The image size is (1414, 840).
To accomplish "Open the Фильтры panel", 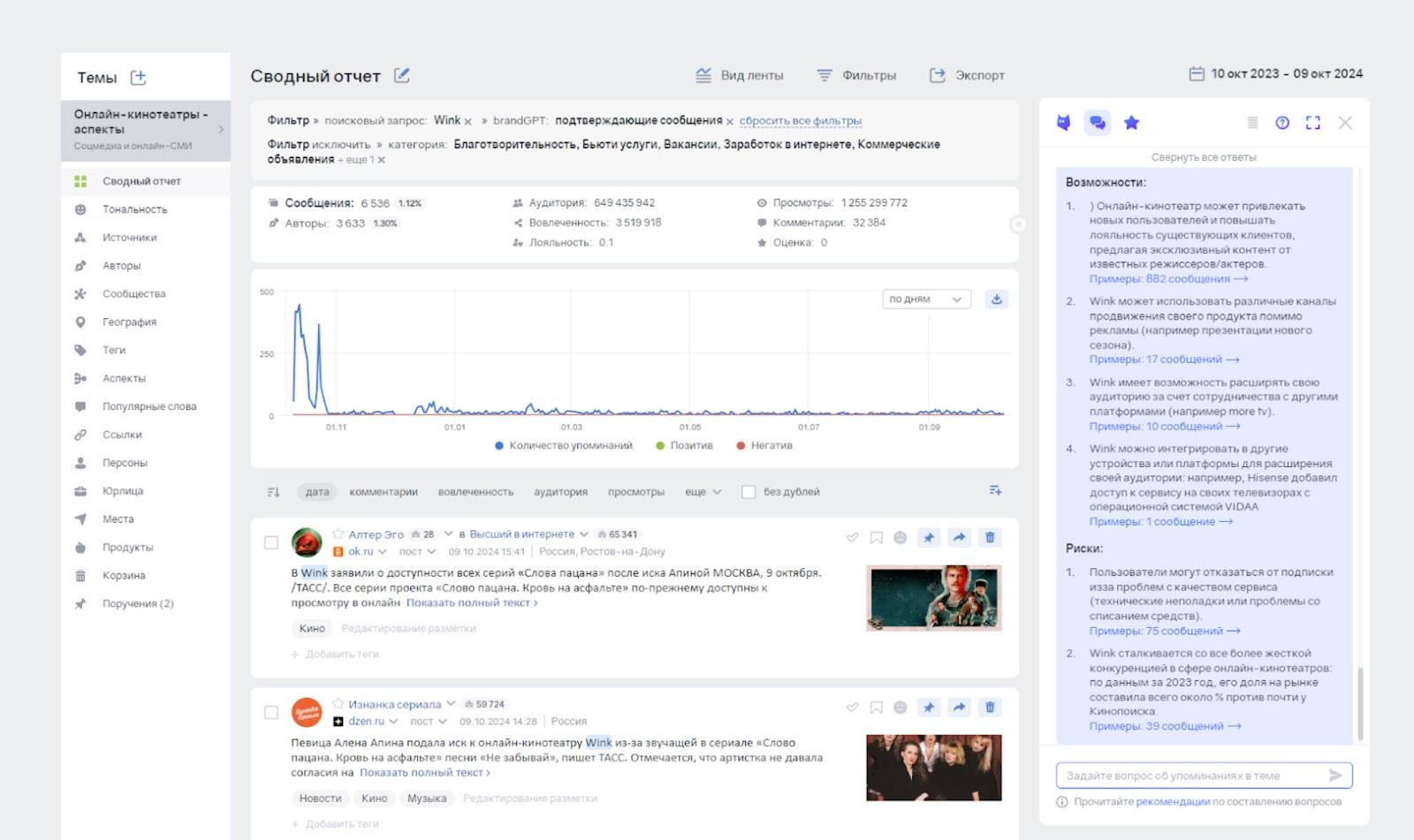I will (x=855, y=76).
